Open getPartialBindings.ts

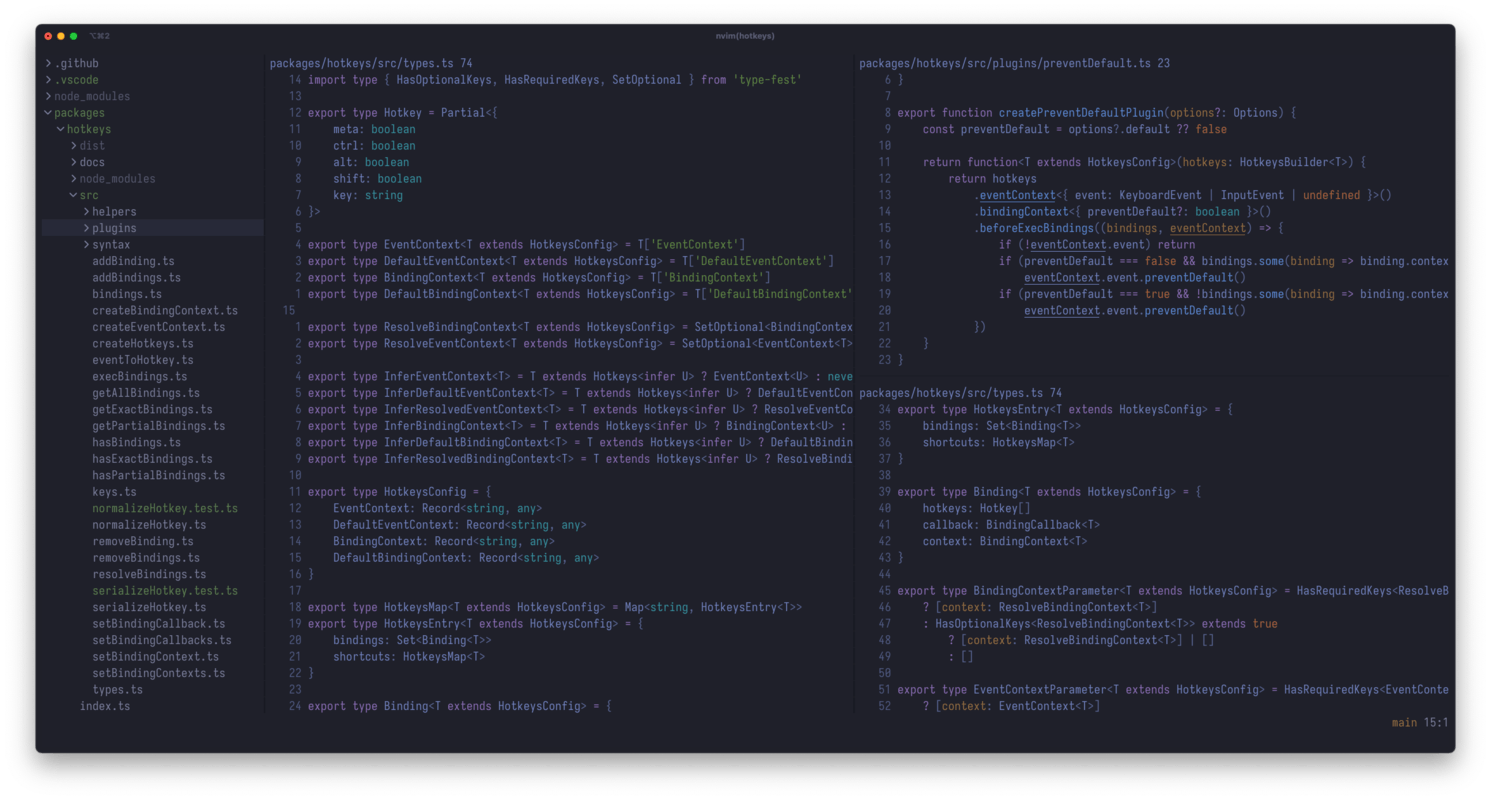pyautogui.click(x=158, y=426)
